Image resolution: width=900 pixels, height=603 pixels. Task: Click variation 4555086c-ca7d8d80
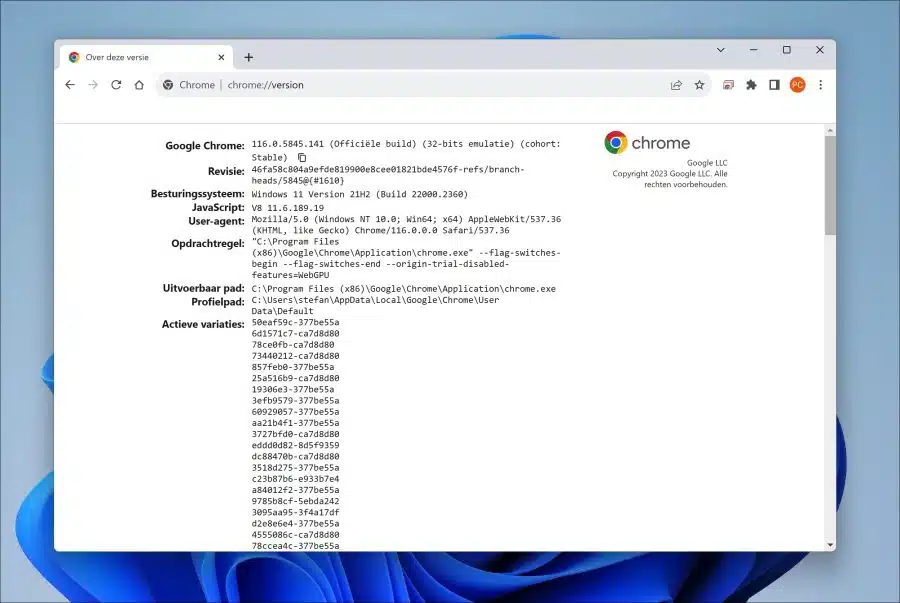(x=296, y=535)
